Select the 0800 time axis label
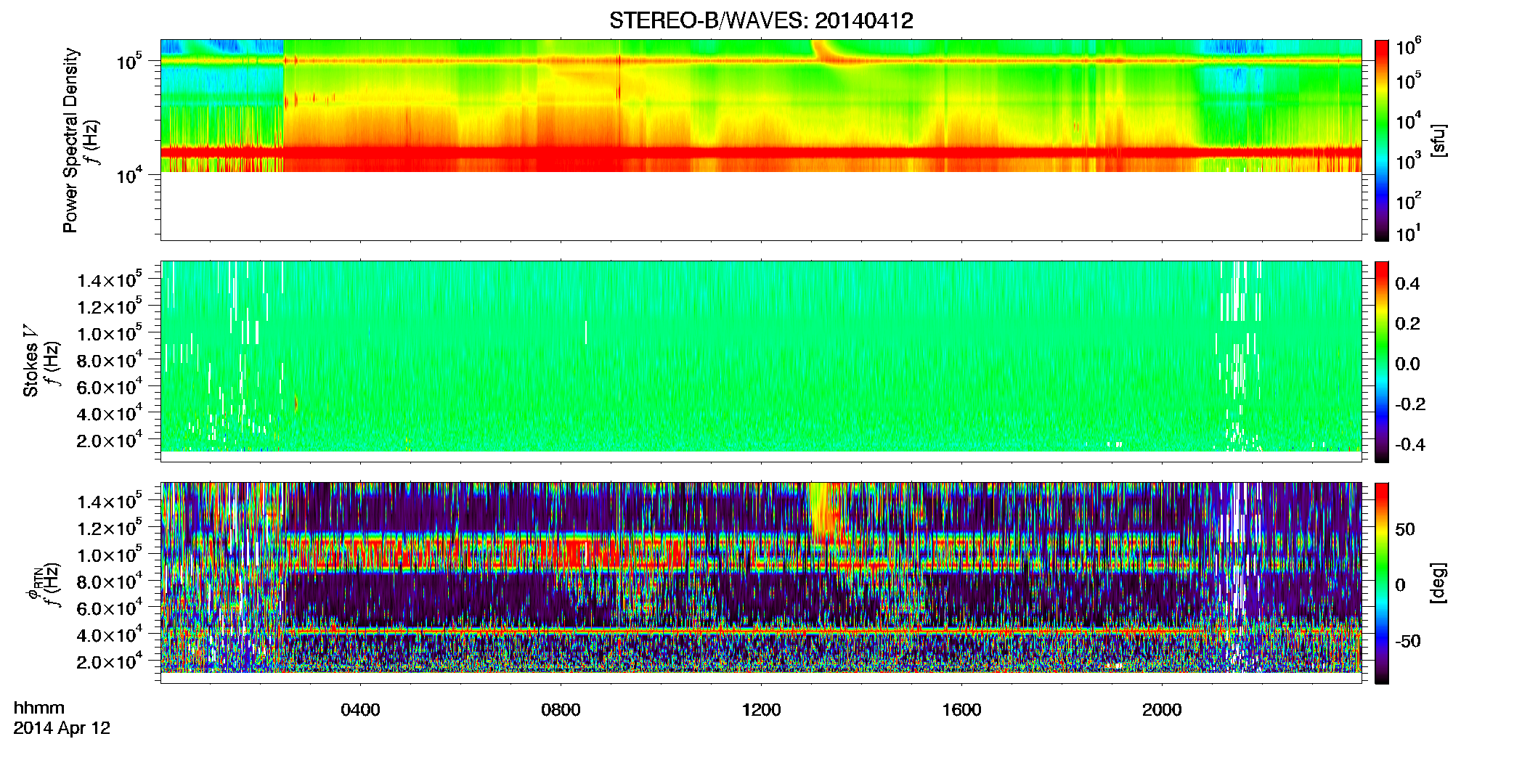 coord(561,710)
